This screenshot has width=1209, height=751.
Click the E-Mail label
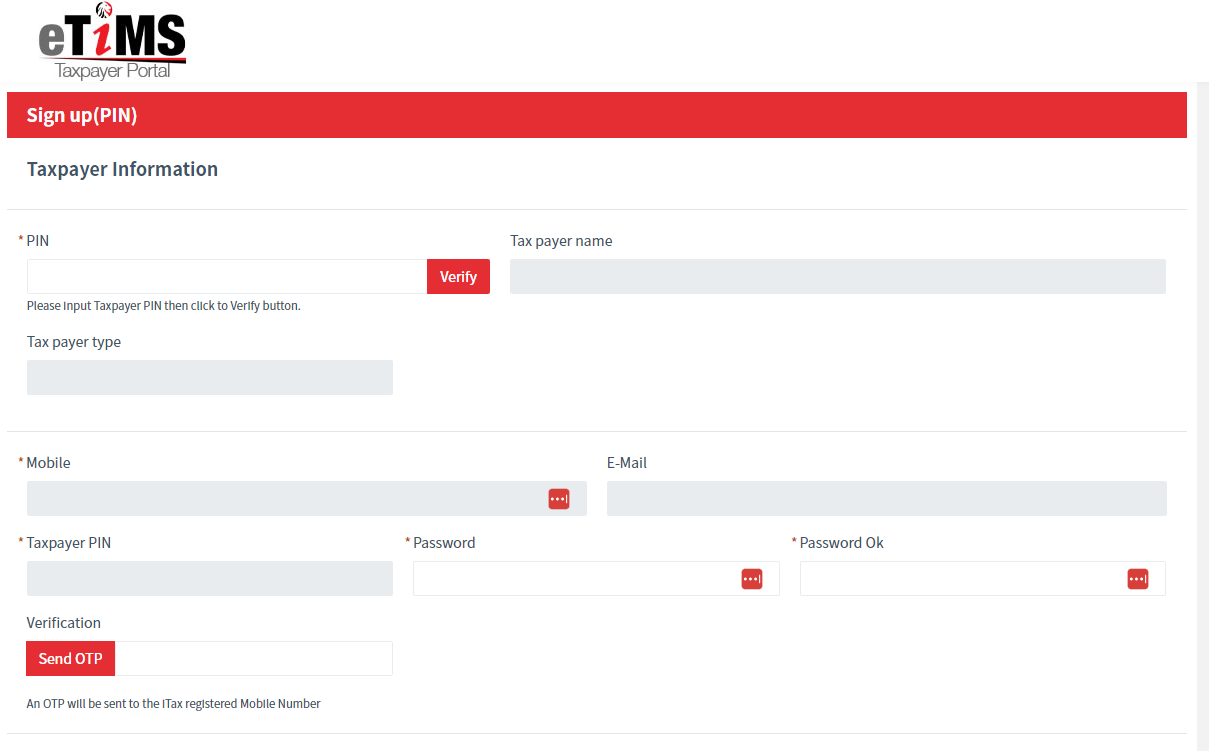click(x=627, y=463)
